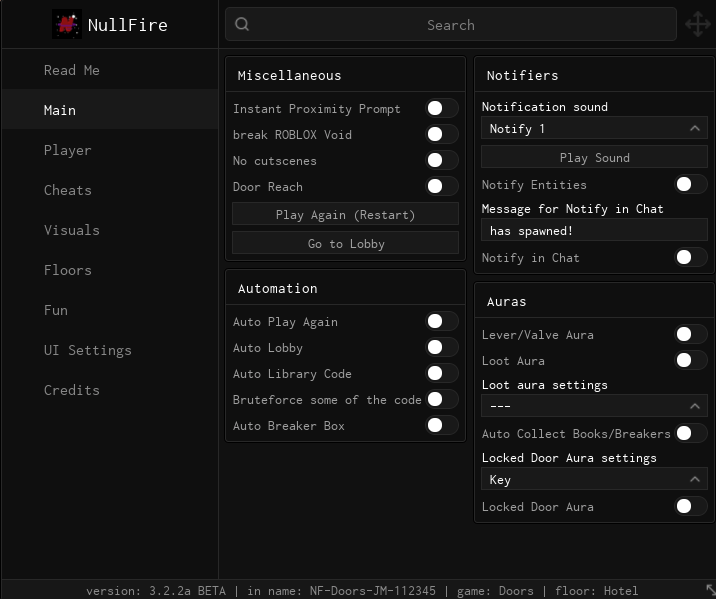
Task: Click the move window cross-arrows icon
Action: coord(698,24)
